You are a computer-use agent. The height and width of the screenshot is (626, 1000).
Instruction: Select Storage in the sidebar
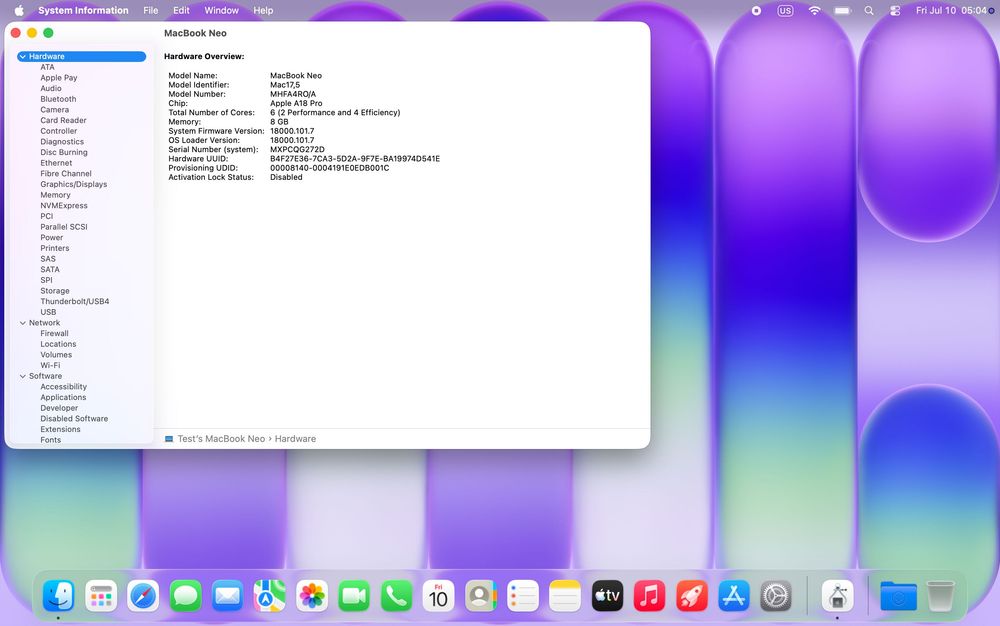55,291
